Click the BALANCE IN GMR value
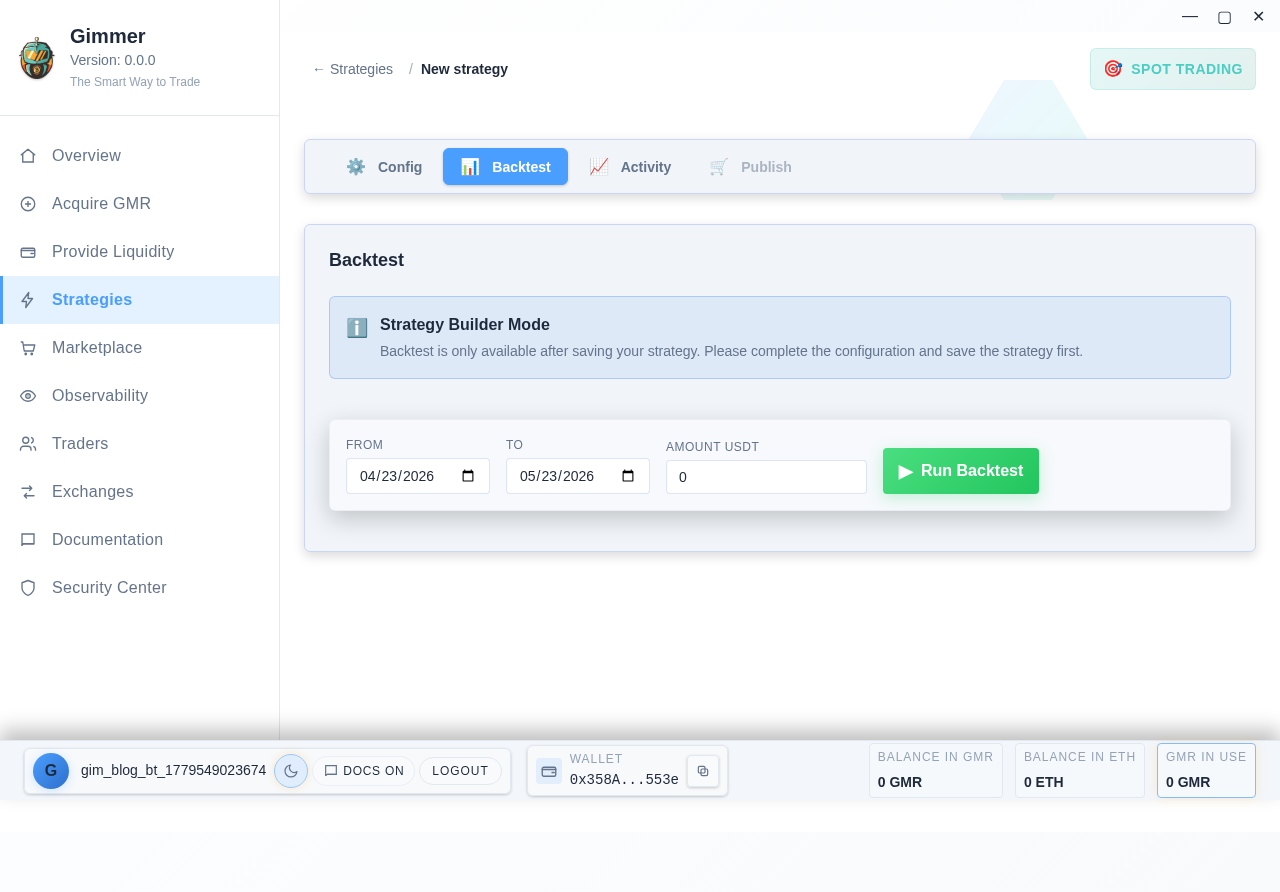 click(900, 782)
